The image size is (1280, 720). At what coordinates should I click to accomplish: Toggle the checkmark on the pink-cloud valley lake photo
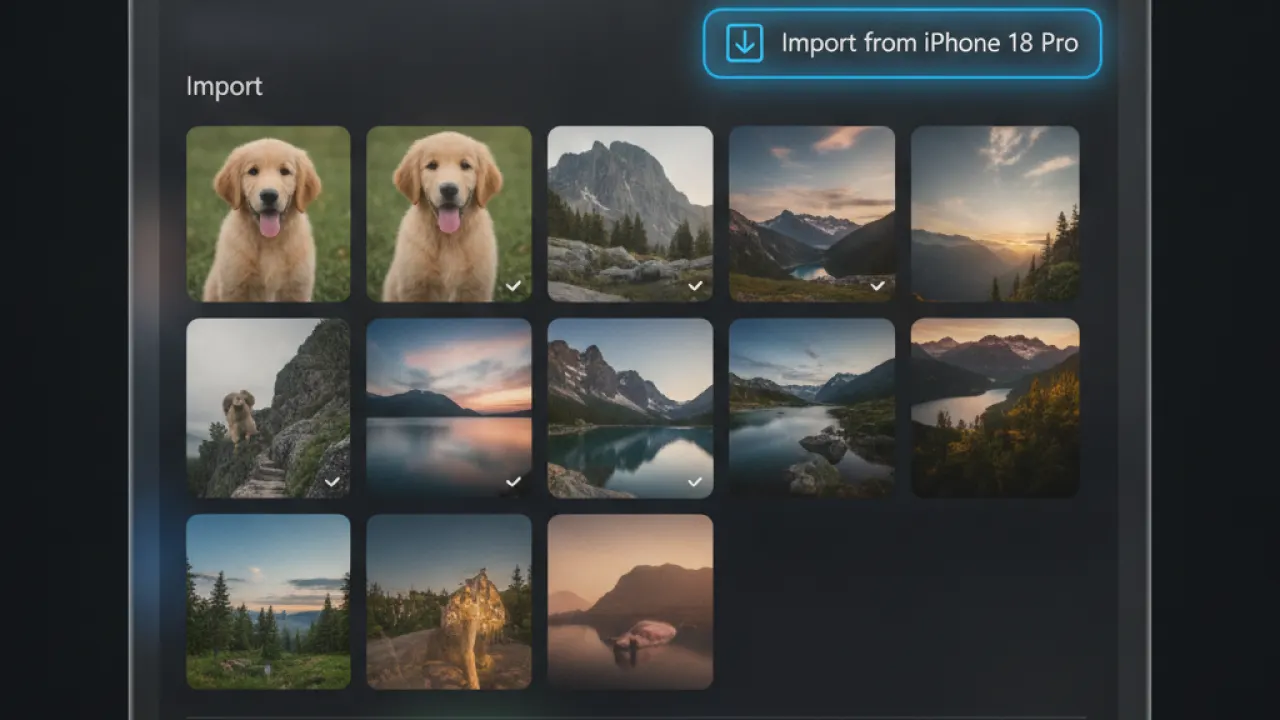(x=877, y=286)
